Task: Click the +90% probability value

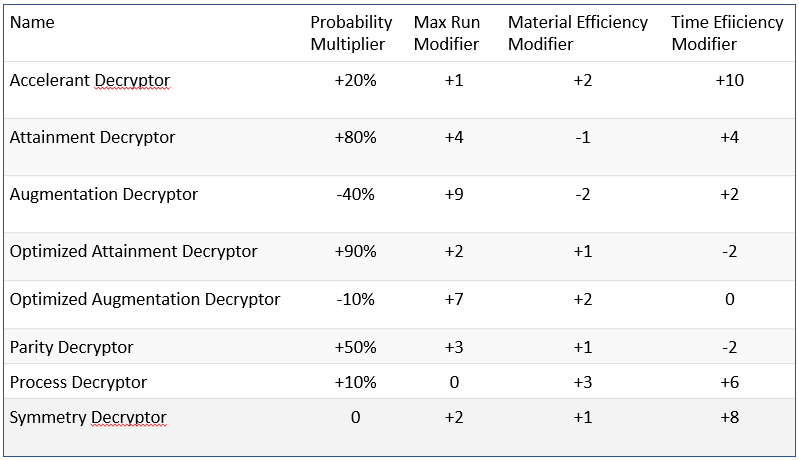Action: coord(355,251)
